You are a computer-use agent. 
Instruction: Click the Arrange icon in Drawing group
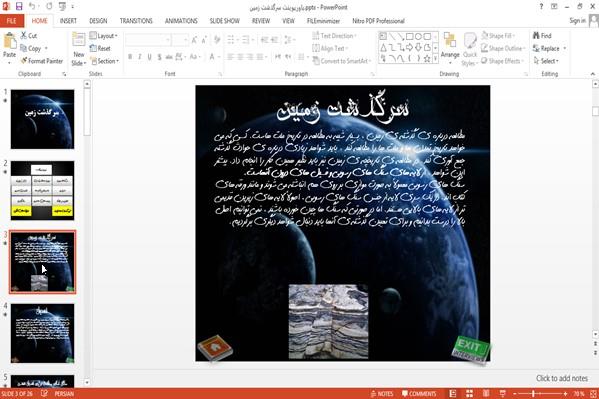coord(450,45)
